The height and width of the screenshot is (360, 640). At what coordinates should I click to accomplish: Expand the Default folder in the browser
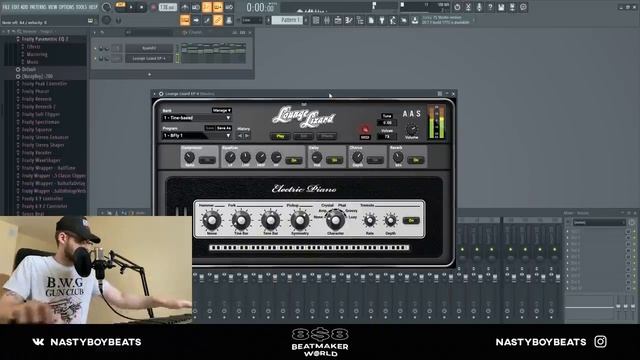pyautogui.click(x=29, y=69)
